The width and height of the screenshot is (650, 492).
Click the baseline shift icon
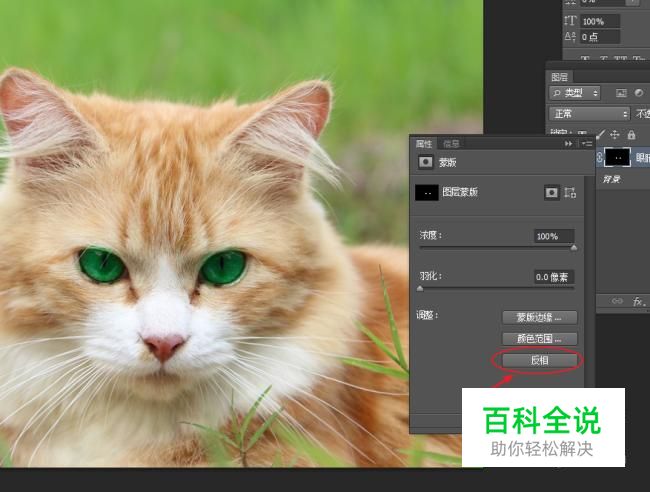pos(570,36)
